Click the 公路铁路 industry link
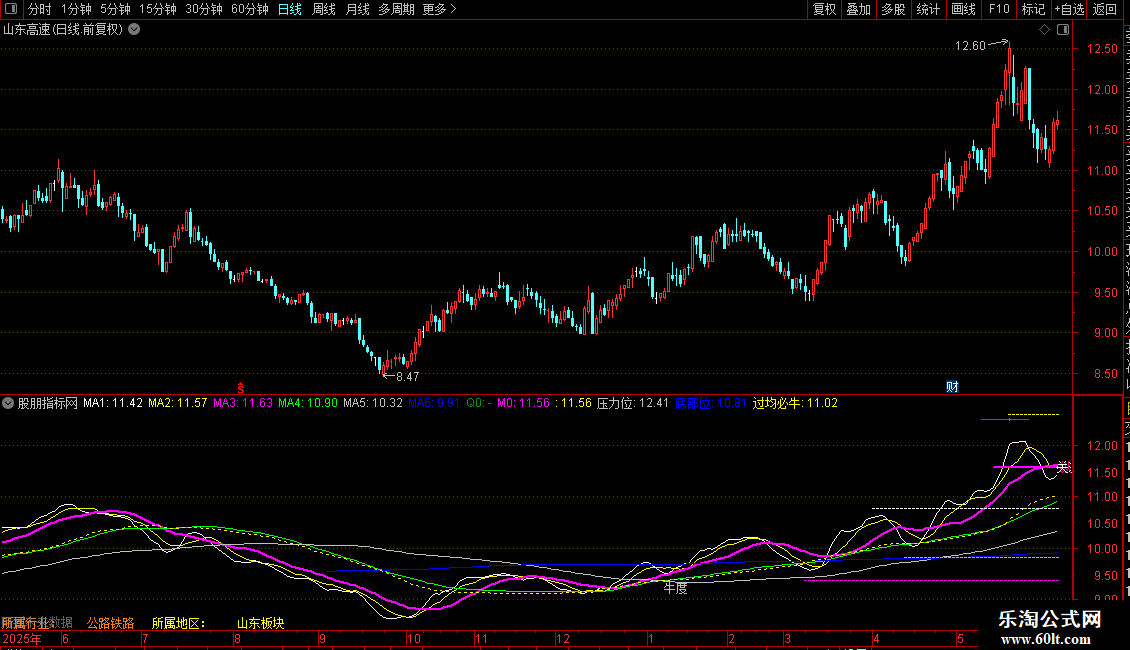This screenshot has width=1130, height=650. click(110, 623)
